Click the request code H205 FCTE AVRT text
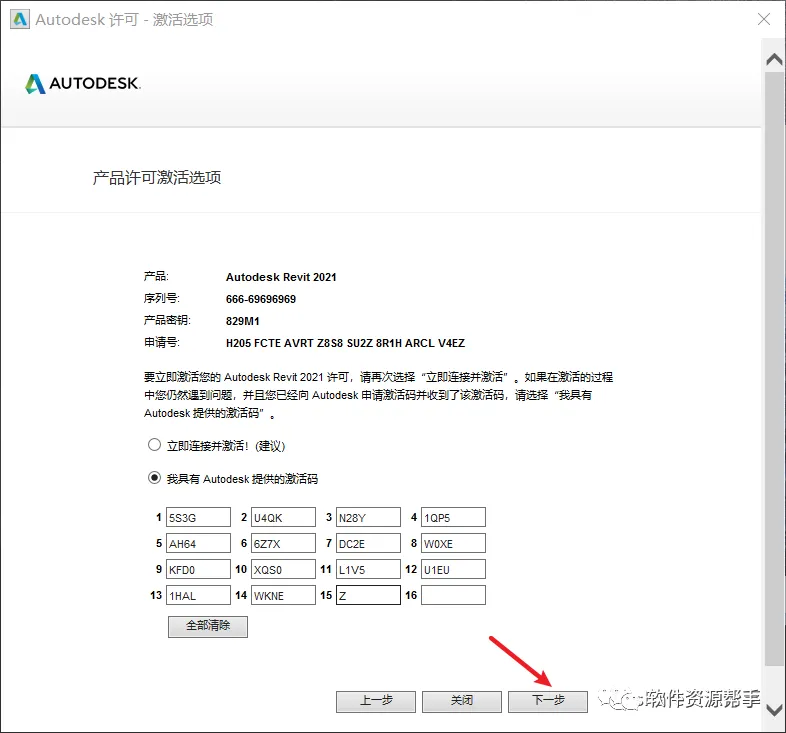Viewport: 786px width, 733px height. 345,343
